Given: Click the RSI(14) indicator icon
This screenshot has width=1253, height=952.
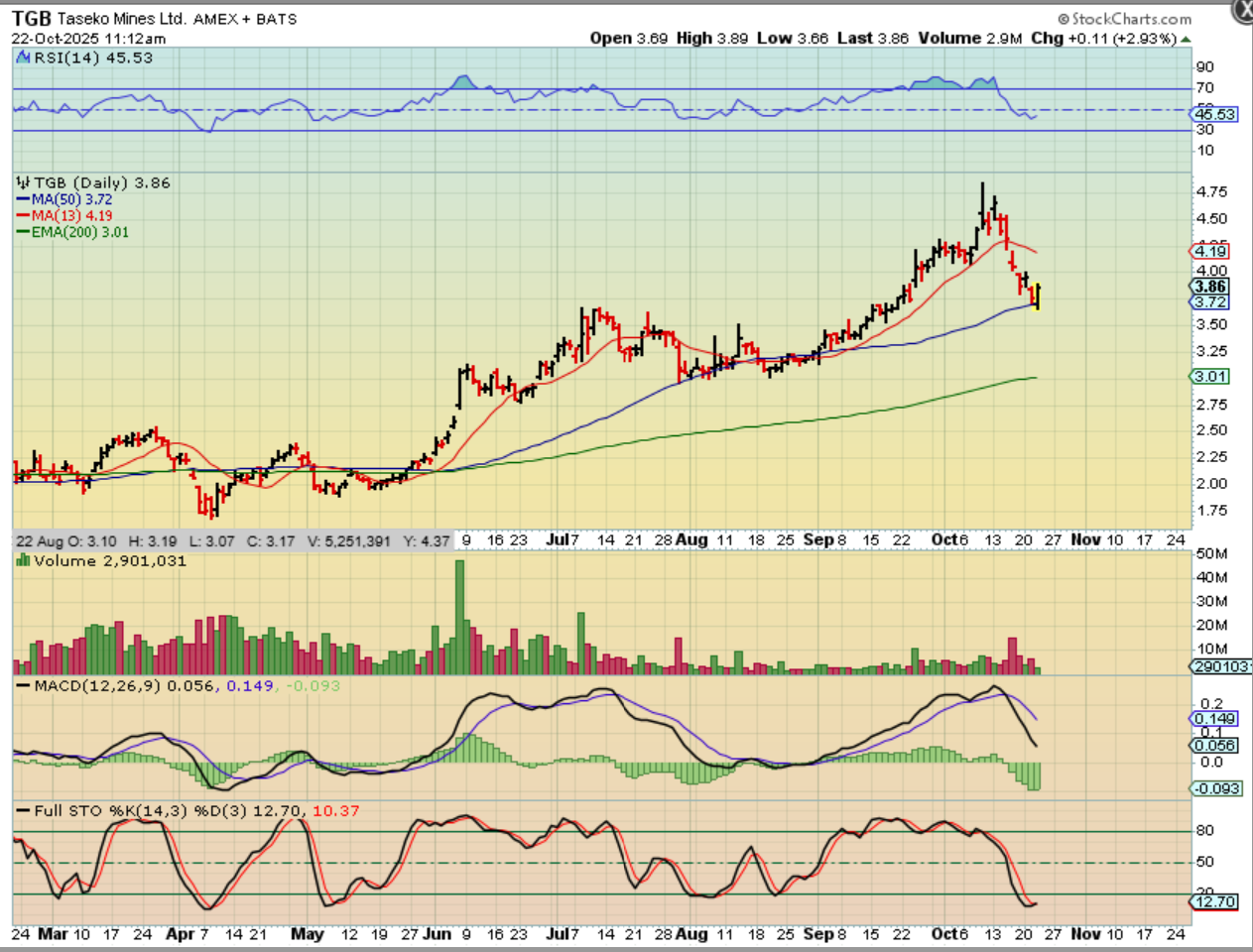Looking at the screenshot, I should pos(23,58).
